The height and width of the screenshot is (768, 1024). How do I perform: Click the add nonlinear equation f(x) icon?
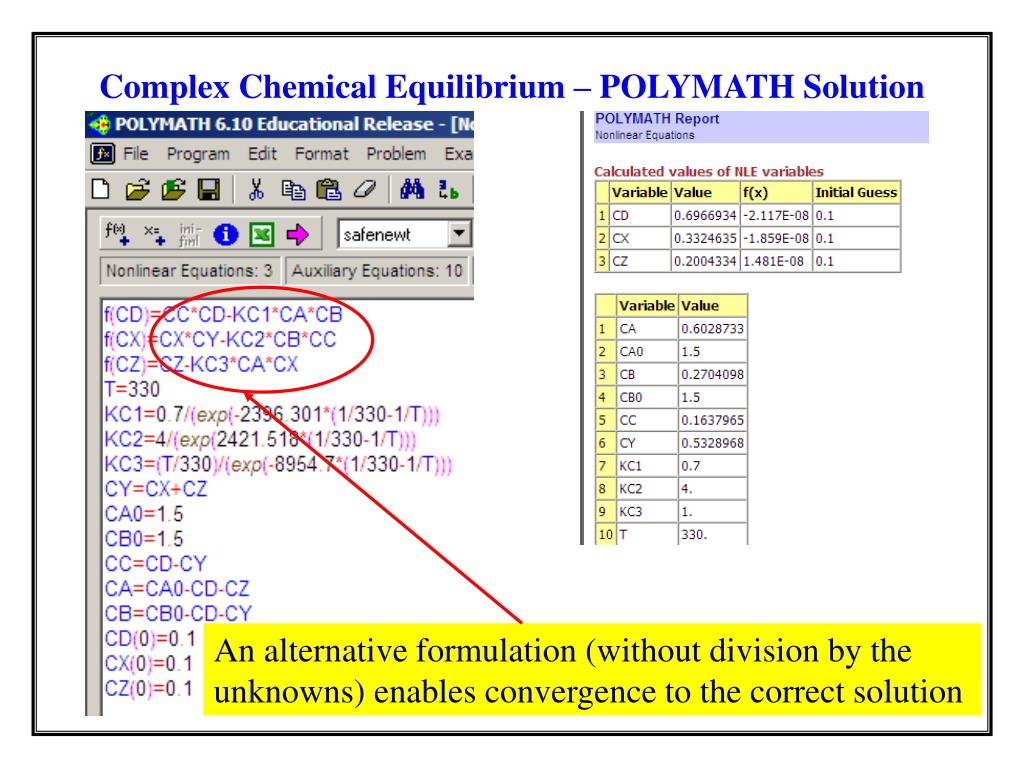118,234
